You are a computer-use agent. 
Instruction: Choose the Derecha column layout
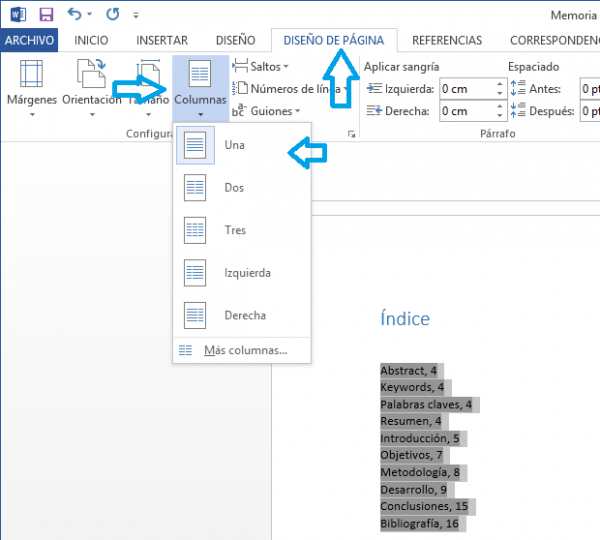pyautogui.click(x=242, y=315)
